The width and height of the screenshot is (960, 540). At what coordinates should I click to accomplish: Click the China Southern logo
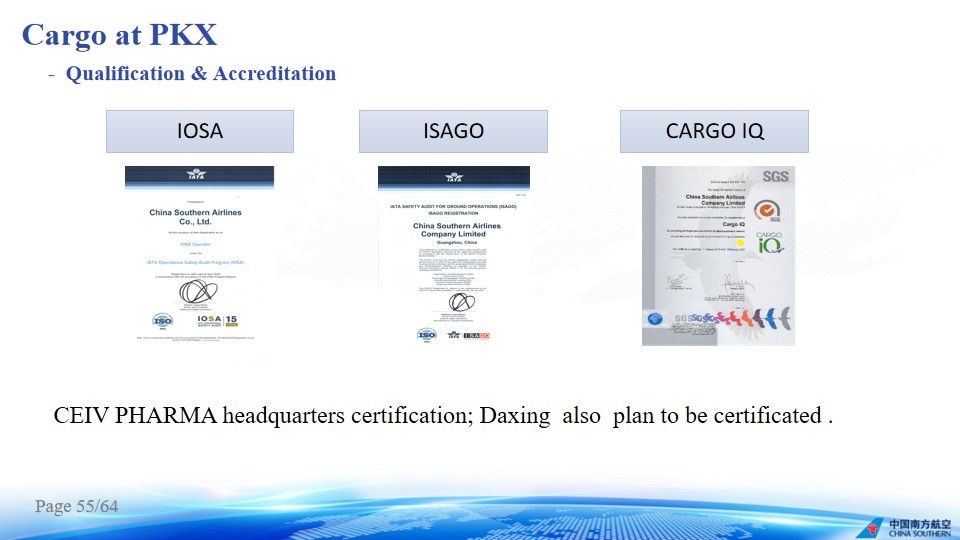coord(906,527)
